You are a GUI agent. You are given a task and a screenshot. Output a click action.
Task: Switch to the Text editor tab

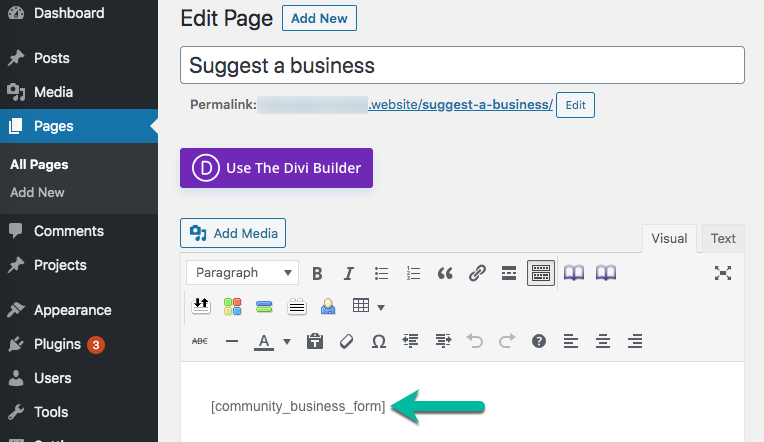tap(723, 238)
